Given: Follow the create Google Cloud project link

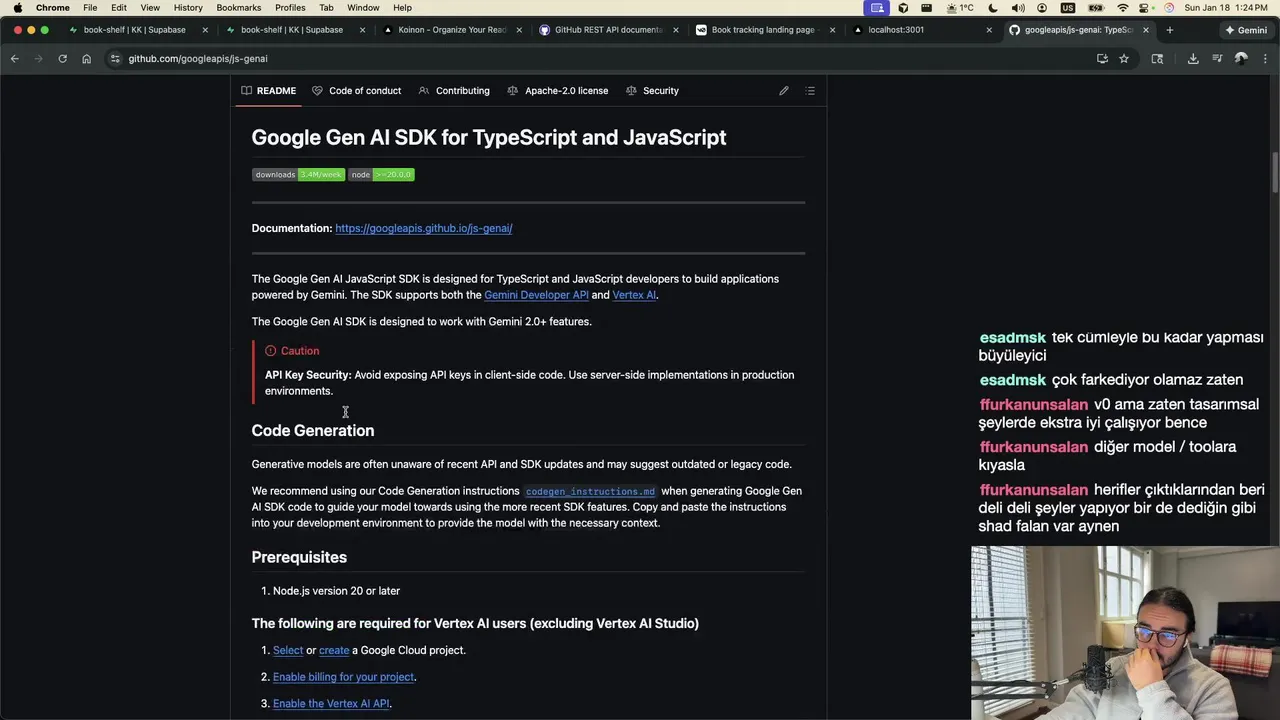Looking at the screenshot, I should click(334, 650).
